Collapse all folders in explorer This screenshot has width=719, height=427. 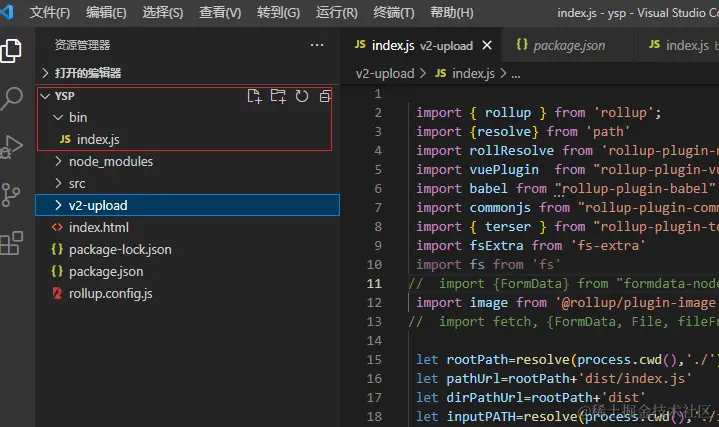(x=325, y=96)
